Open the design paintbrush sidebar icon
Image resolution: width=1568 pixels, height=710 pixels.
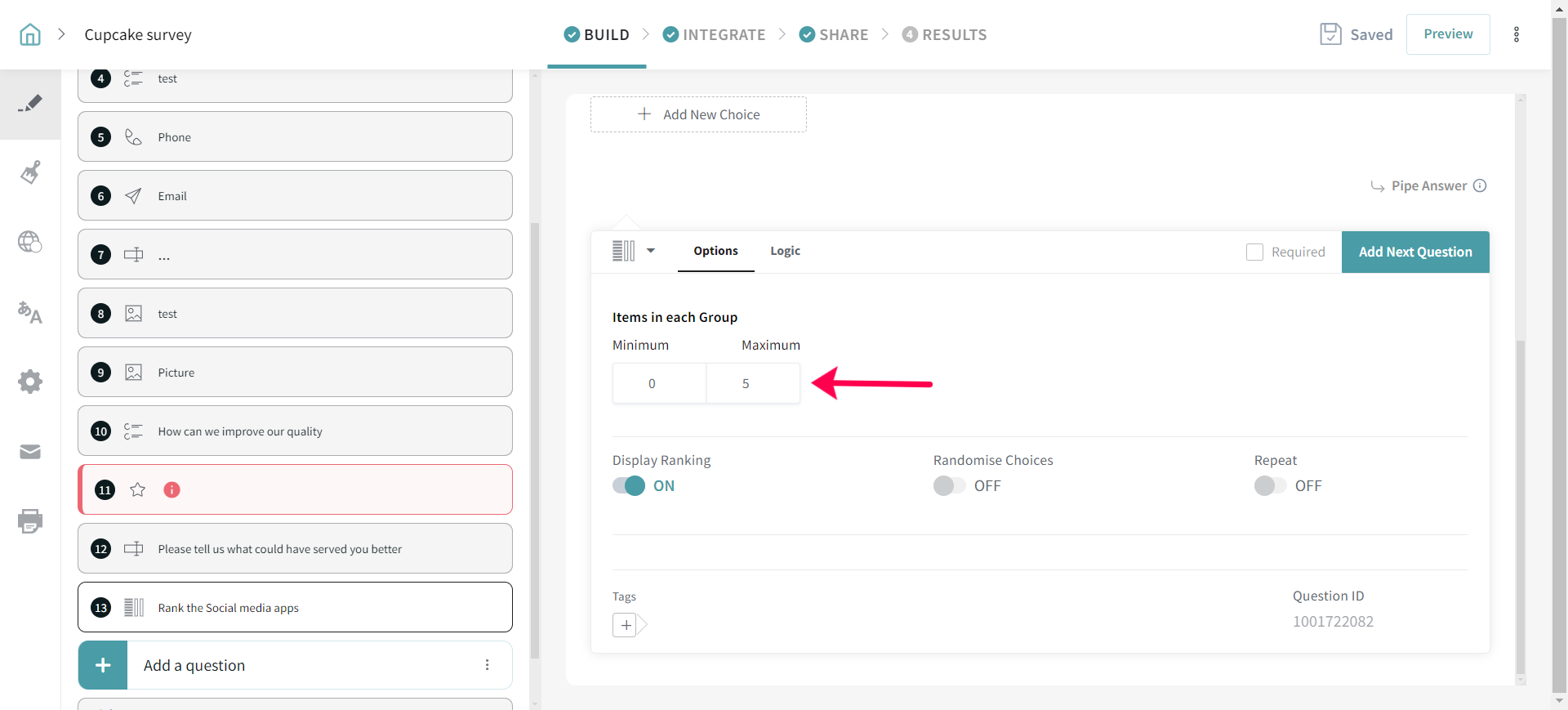click(30, 172)
